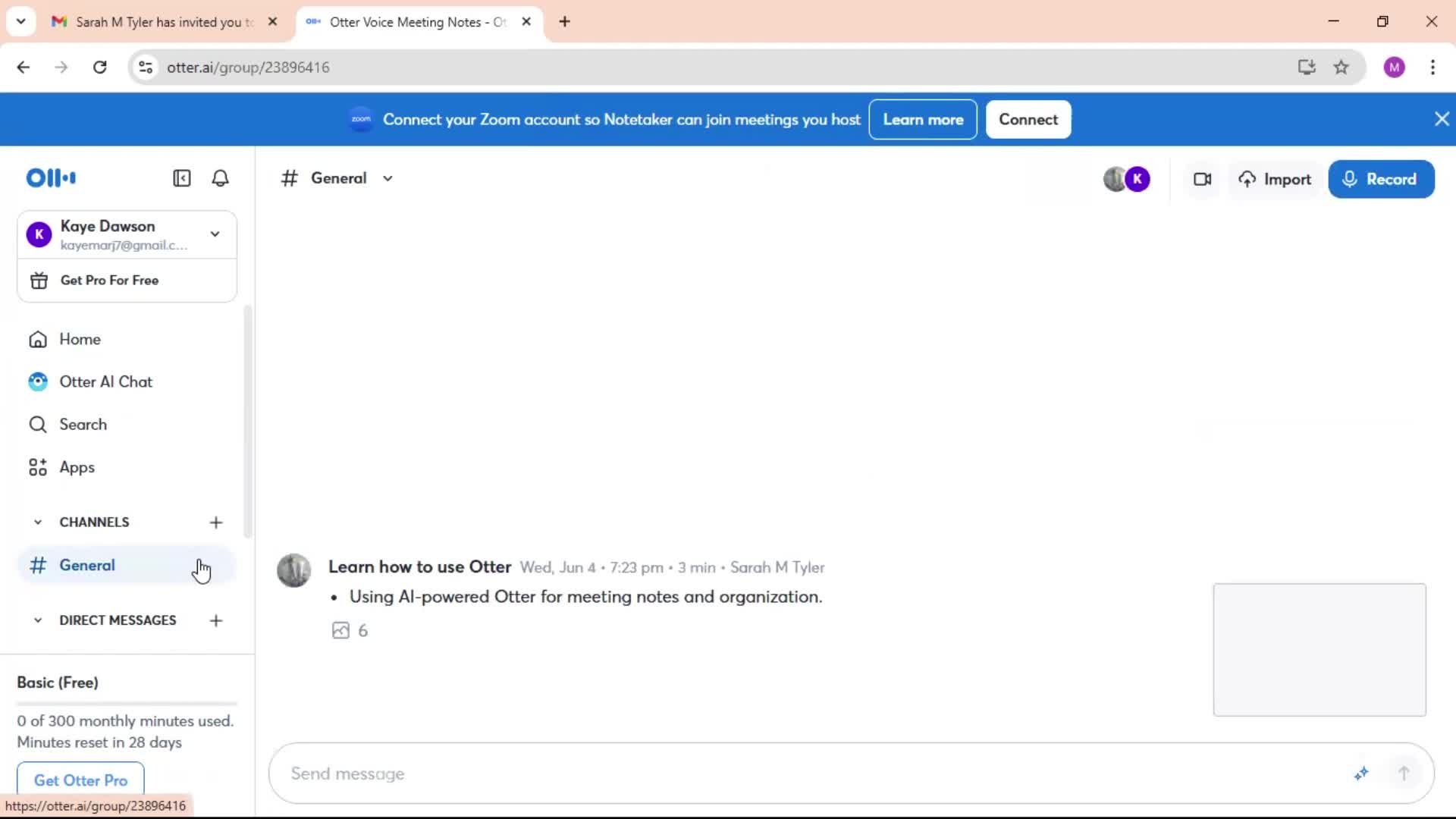Screen dimensions: 1456x819
Task: Click the channel members avatars
Action: tap(1127, 179)
